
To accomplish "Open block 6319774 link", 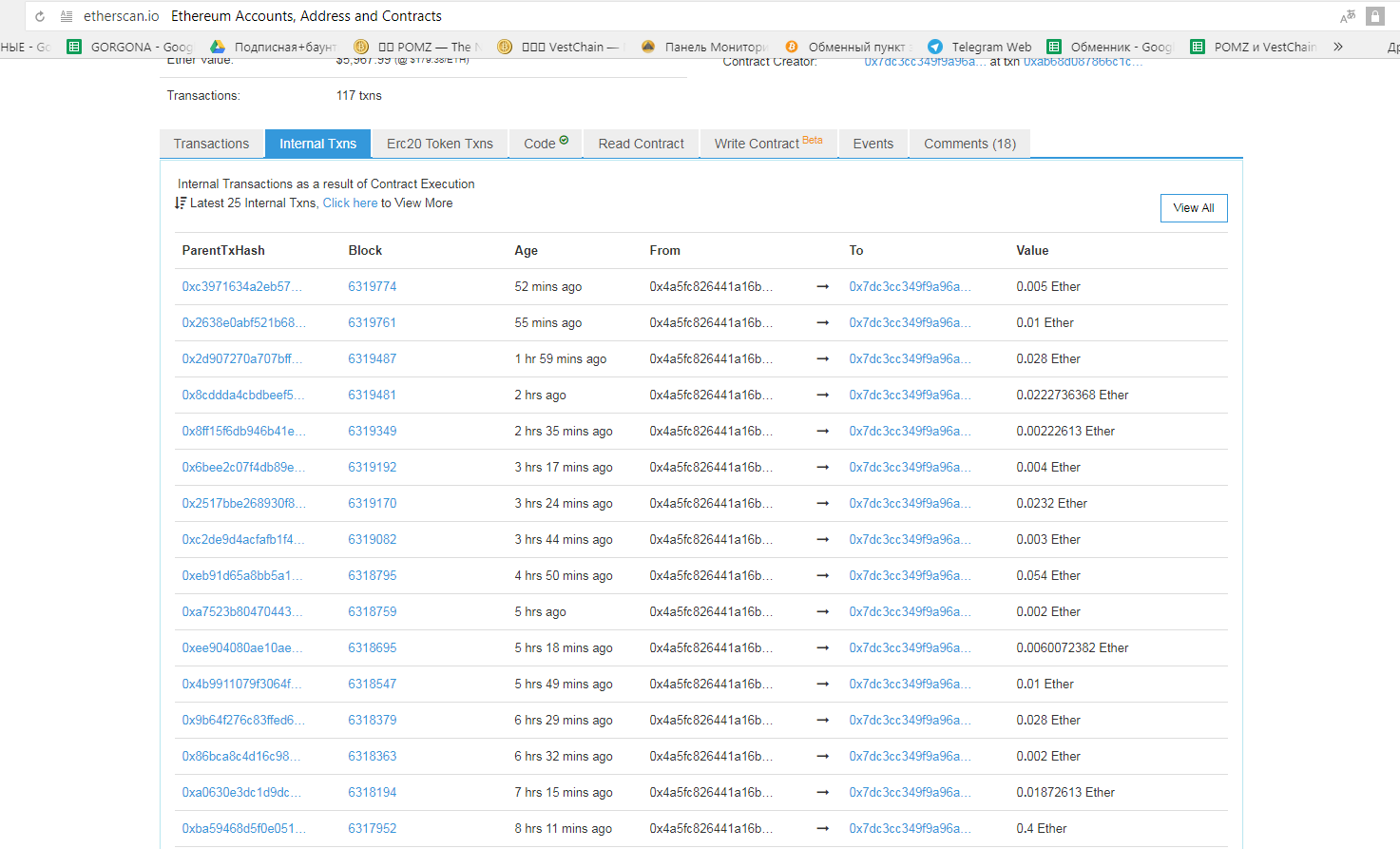I will coord(373,286).
